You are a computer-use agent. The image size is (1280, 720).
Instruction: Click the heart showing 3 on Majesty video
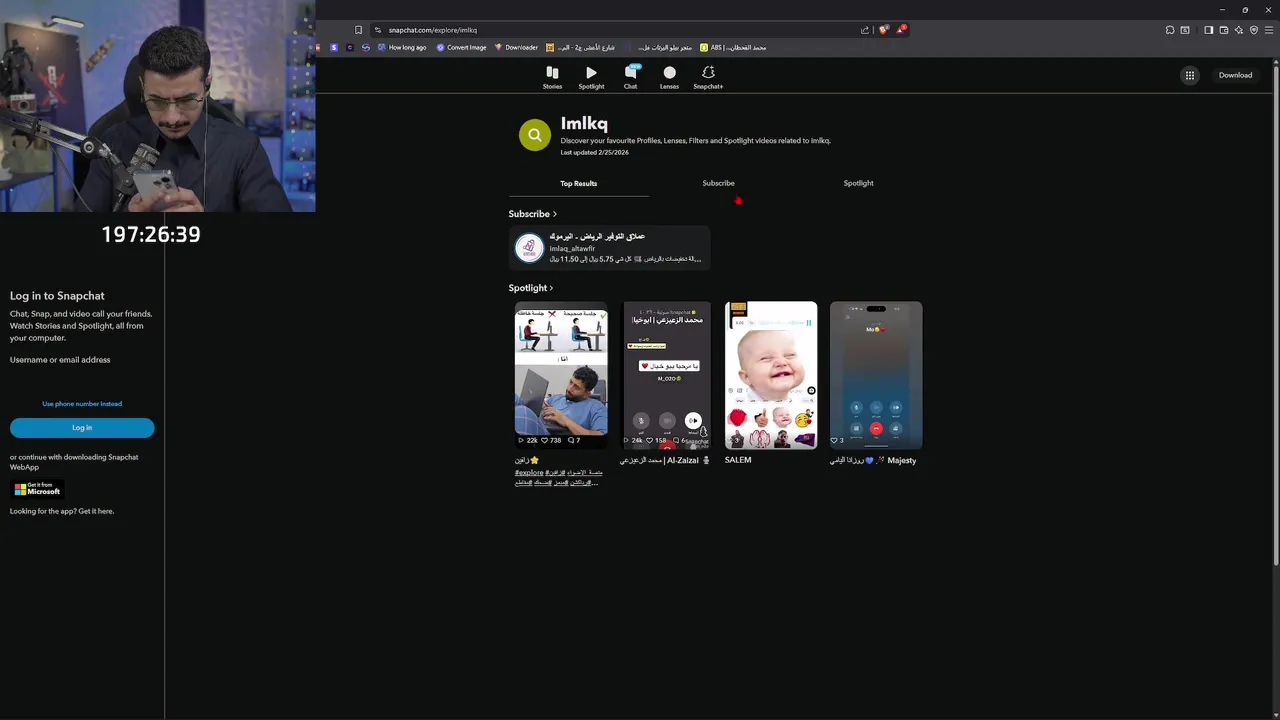[x=834, y=440]
